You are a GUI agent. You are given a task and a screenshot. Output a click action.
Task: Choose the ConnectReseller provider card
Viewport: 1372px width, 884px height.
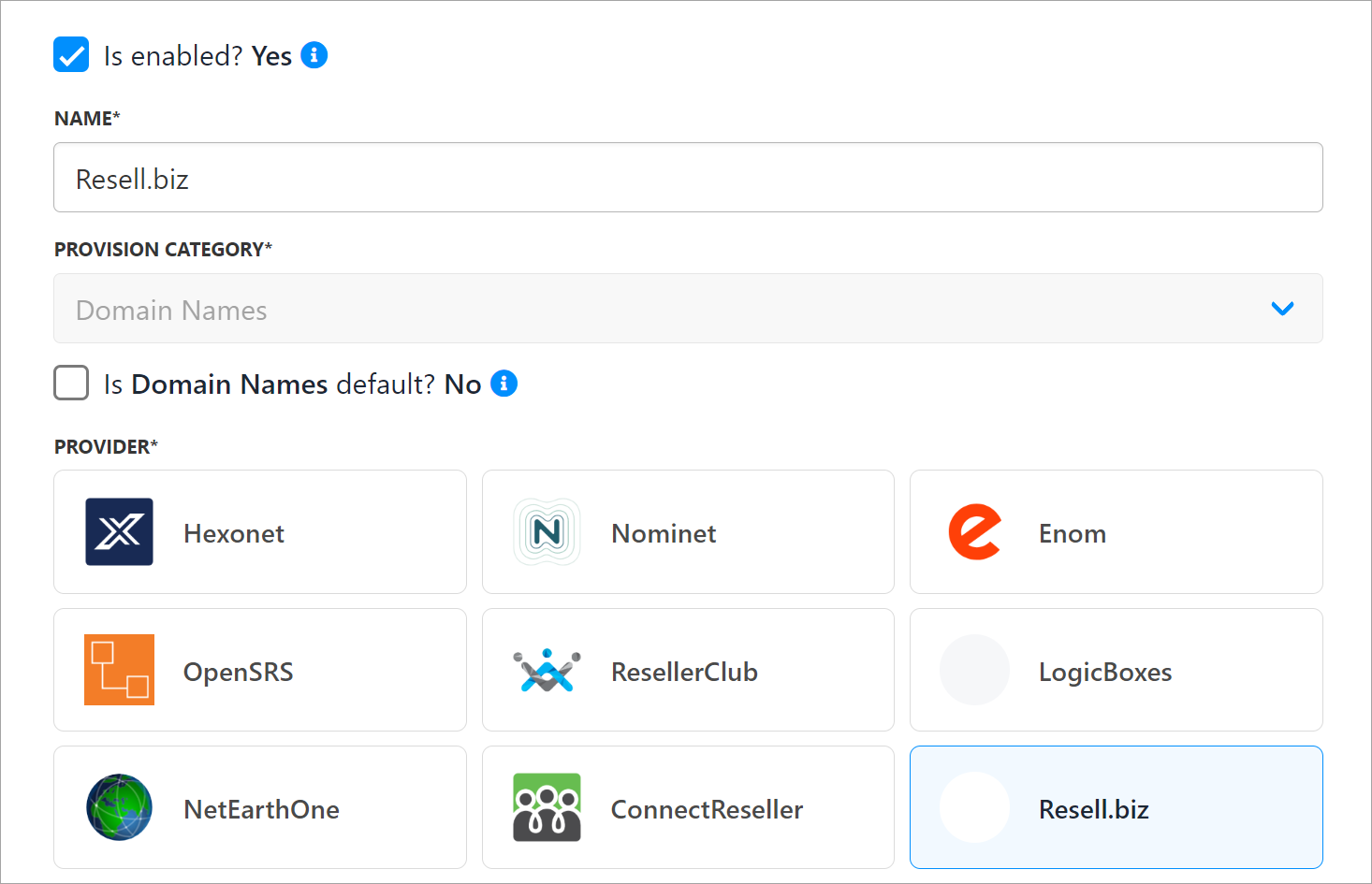pyautogui.click(x=688, y=807)
